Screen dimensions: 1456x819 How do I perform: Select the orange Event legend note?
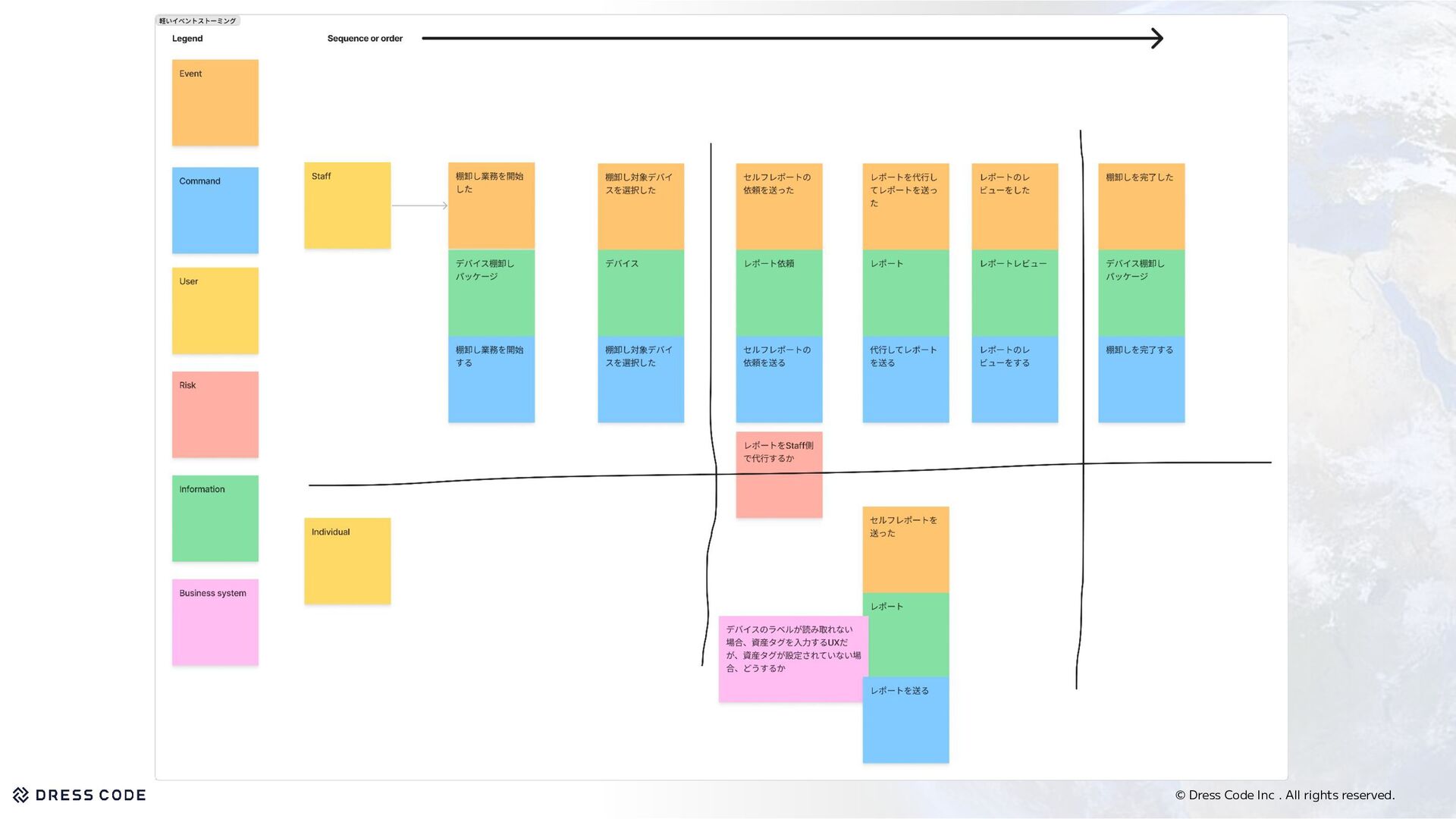coord(215,102)
